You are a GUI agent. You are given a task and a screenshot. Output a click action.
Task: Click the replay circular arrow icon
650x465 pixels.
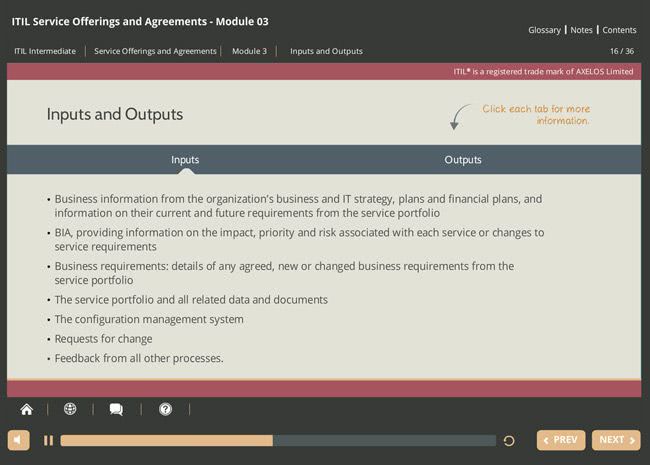click(x=509, y=441)
